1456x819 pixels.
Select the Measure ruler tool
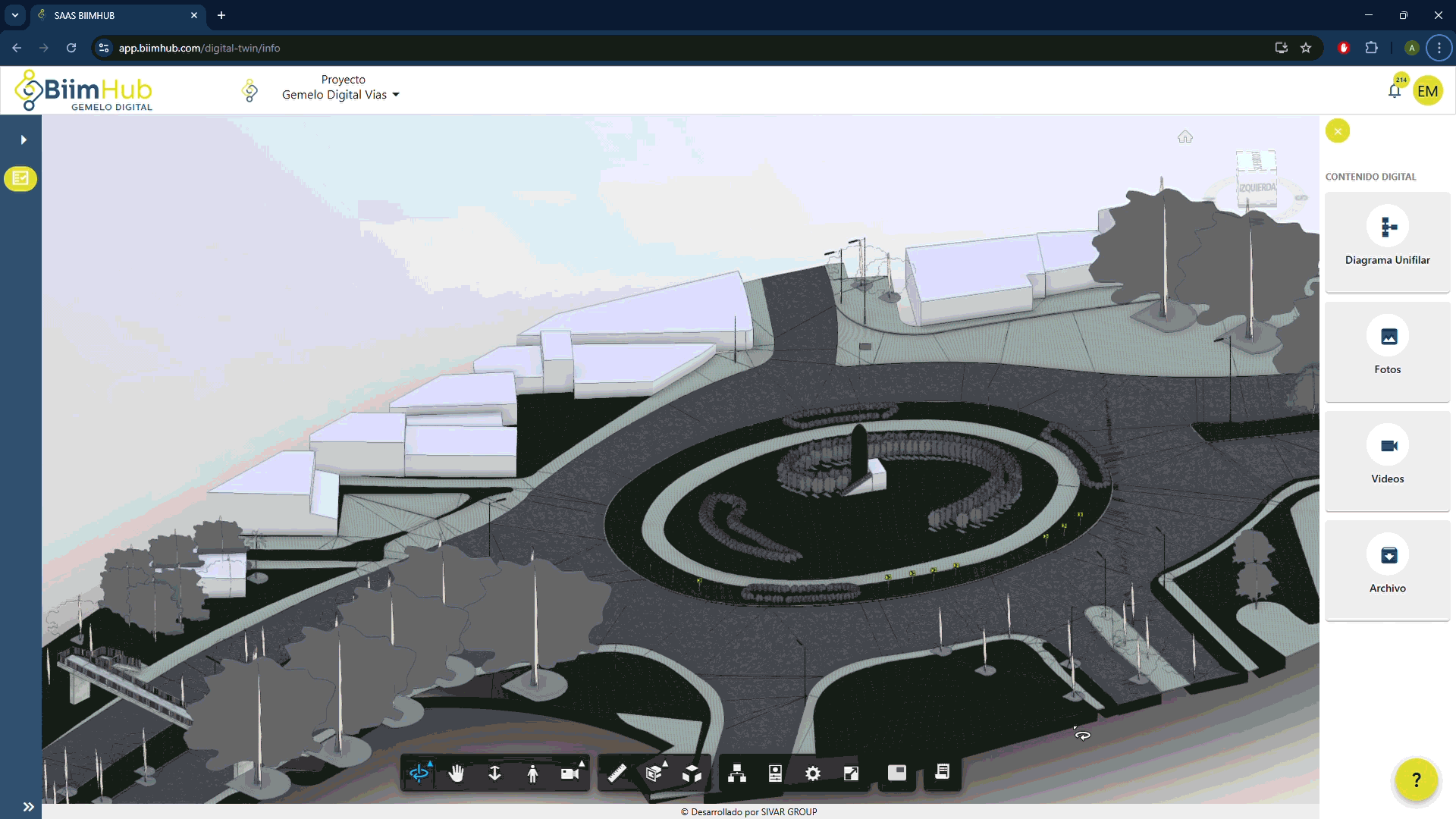617,773
